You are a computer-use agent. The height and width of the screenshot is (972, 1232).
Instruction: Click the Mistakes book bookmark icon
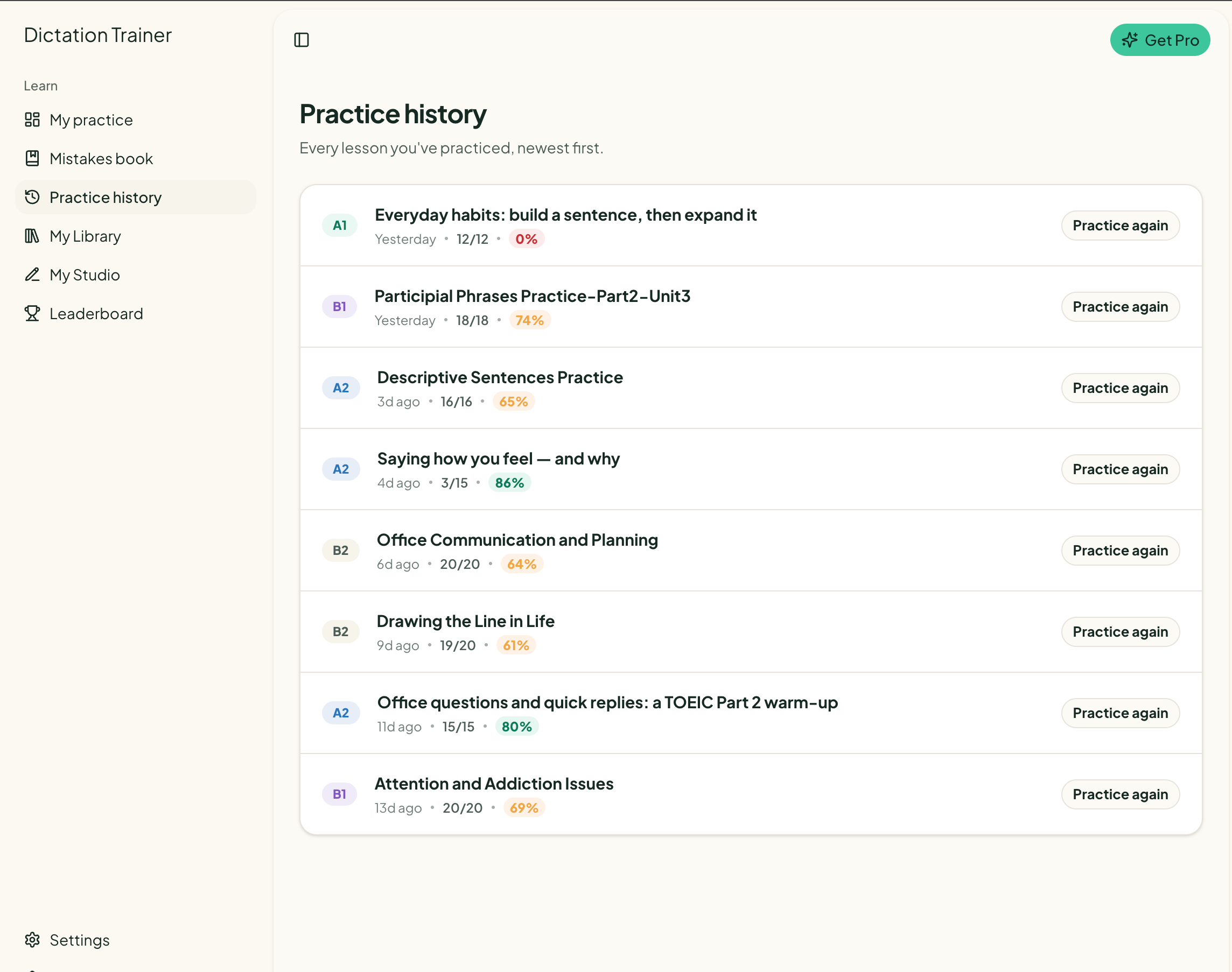coord(32,158)
